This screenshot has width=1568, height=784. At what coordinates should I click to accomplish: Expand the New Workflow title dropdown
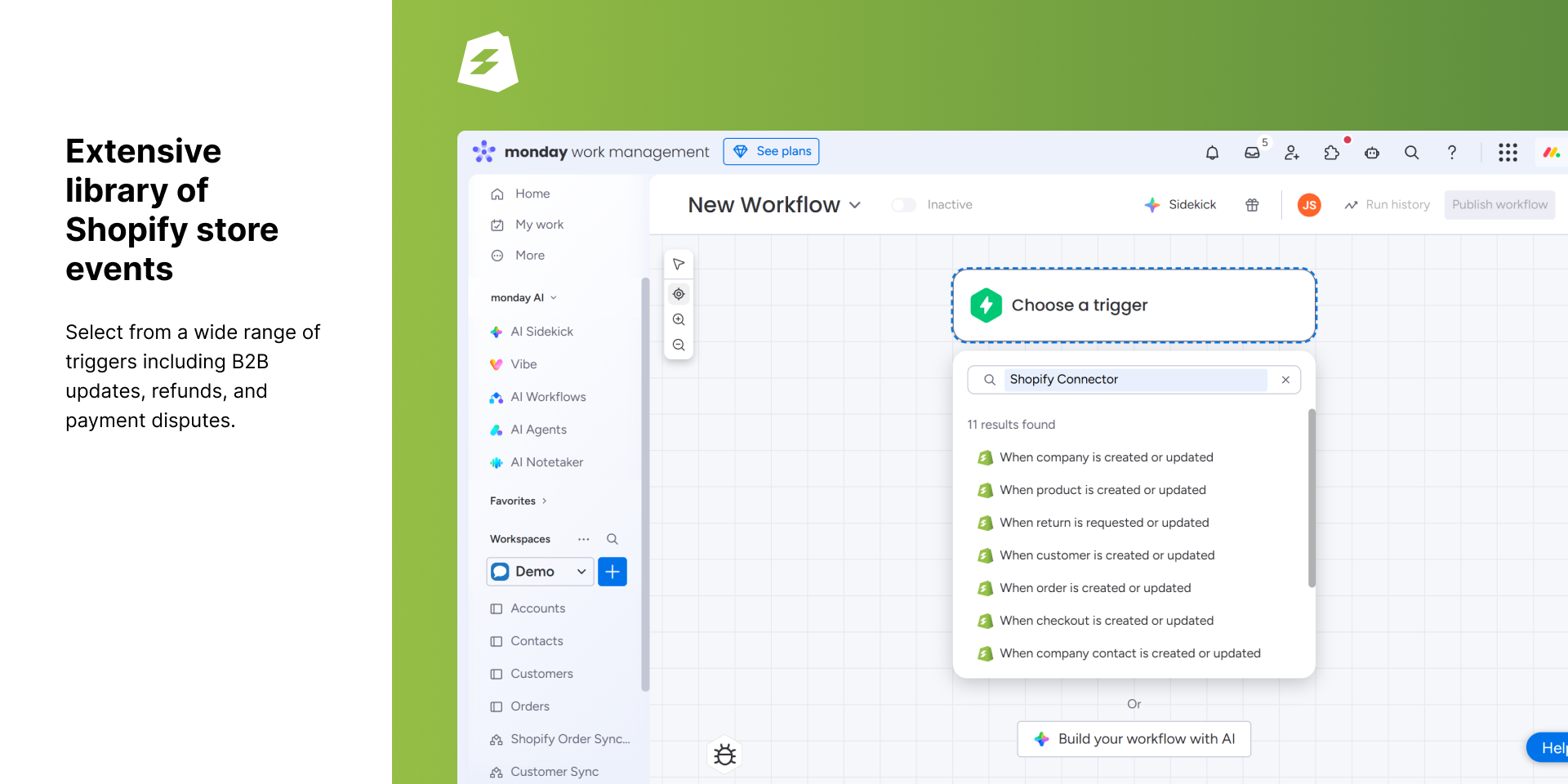tap(855, 205)
